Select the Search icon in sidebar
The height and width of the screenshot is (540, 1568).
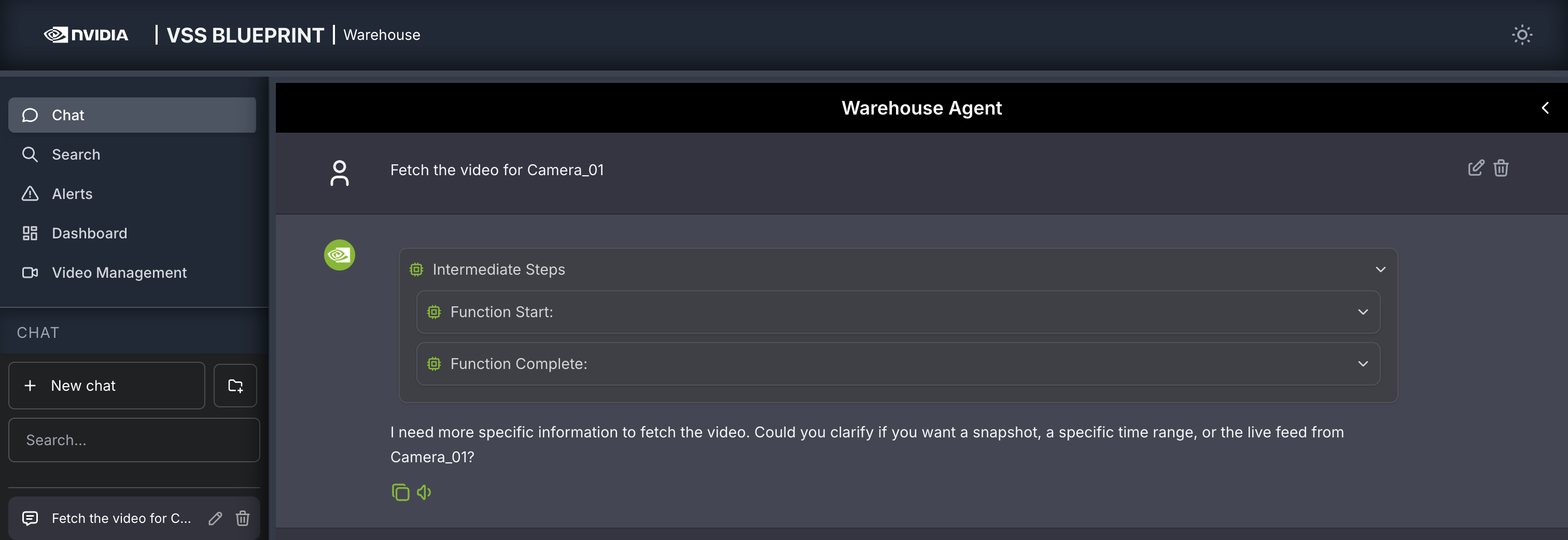pyautogui.click(x=30, y=154)
